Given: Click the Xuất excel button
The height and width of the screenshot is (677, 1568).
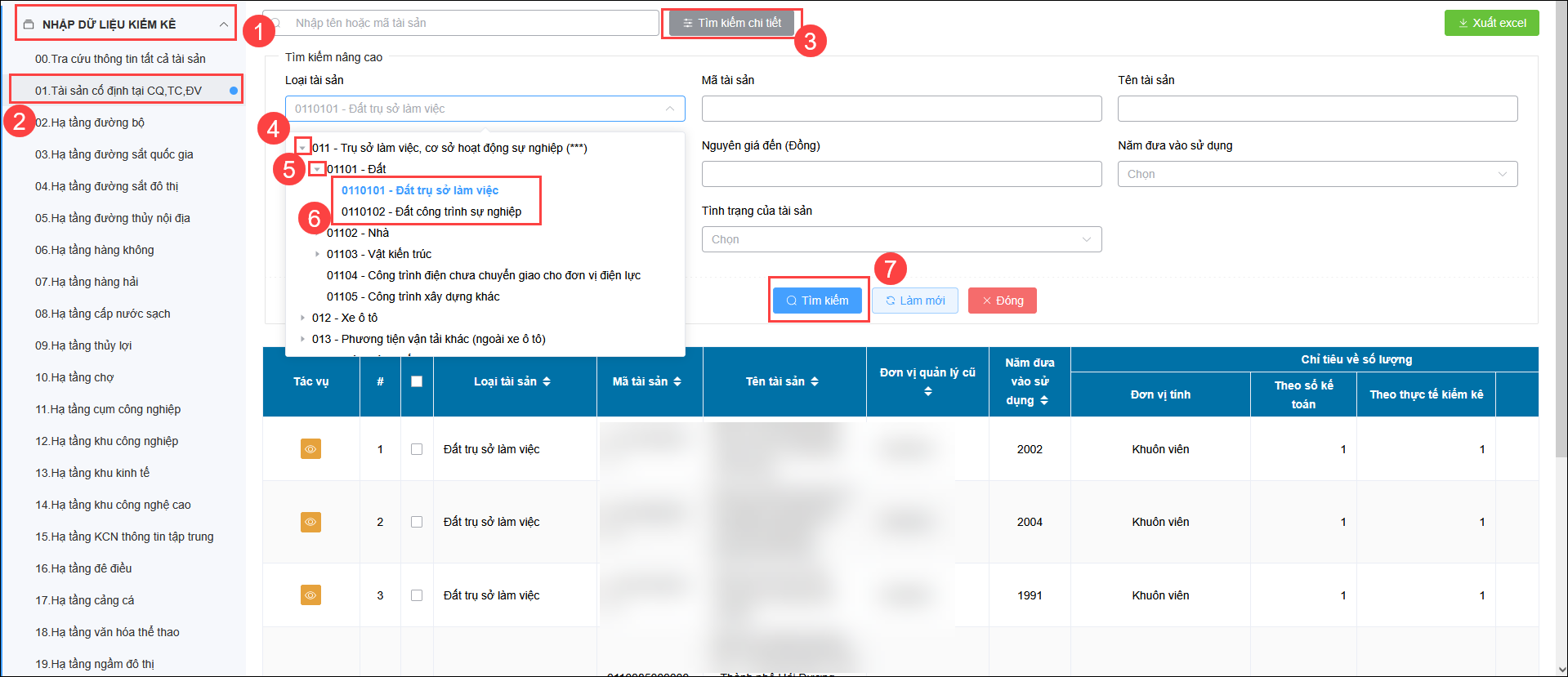Looking at the screenshot, I should 1491,23.
